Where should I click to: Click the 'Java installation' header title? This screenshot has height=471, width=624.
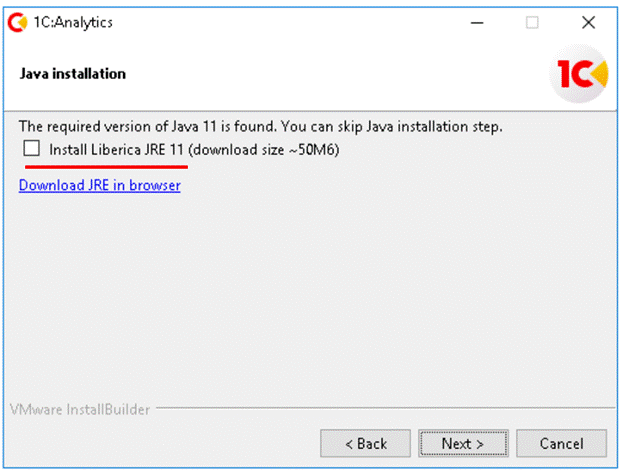[x=73, y=74]
